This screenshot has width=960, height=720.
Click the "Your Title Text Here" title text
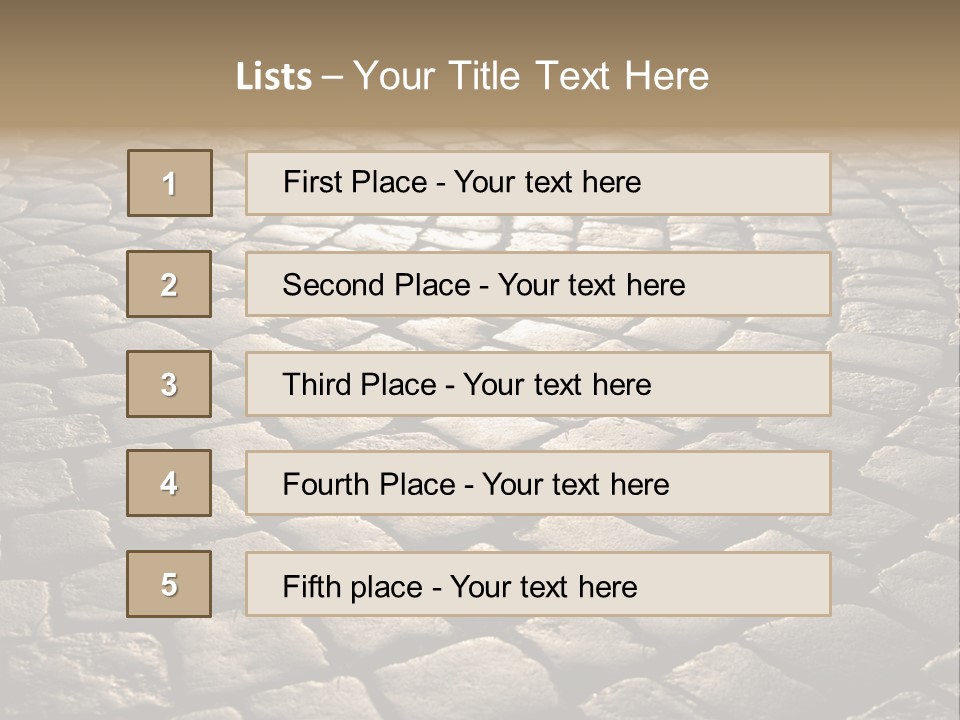(x=531, y=76)
